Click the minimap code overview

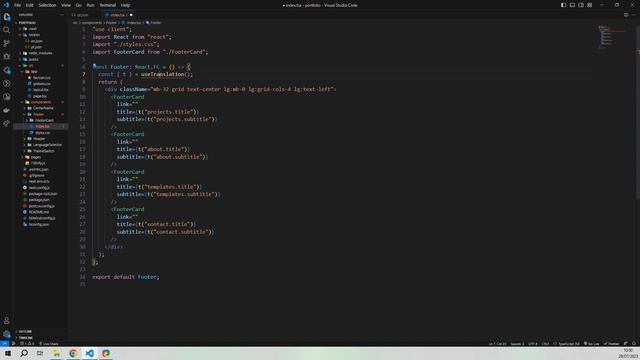[x=612, y=37]
